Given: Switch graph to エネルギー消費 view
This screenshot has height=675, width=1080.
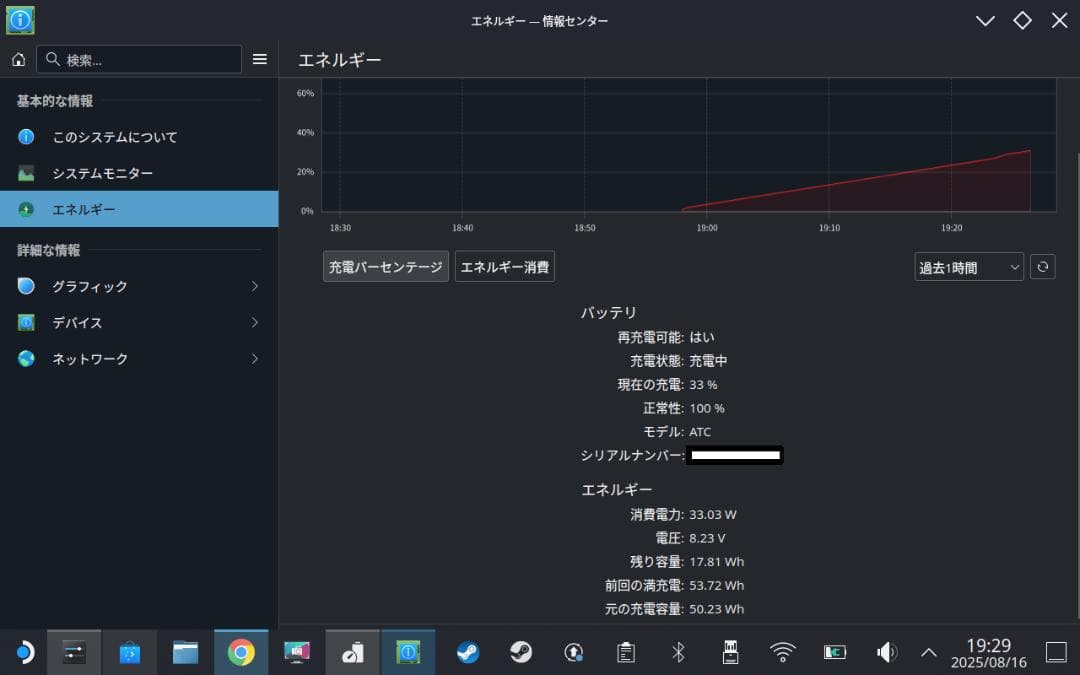Looking at the screenshot, I should point(505,266).
